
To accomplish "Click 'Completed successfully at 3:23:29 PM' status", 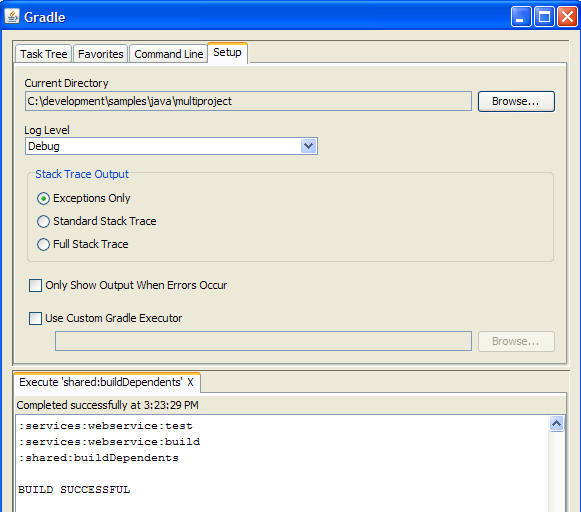I will (107, 405).
